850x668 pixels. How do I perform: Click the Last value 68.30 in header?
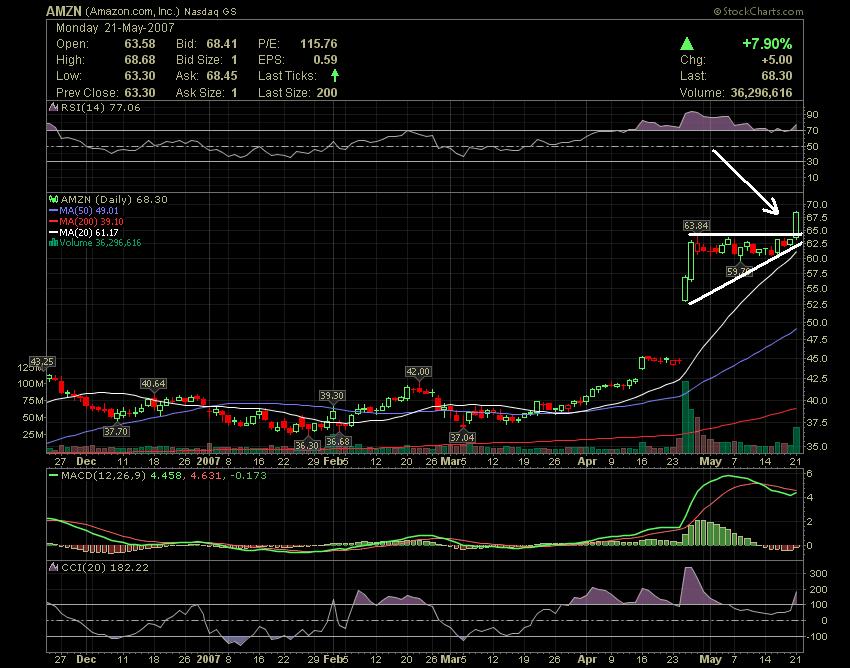(777, 75)
